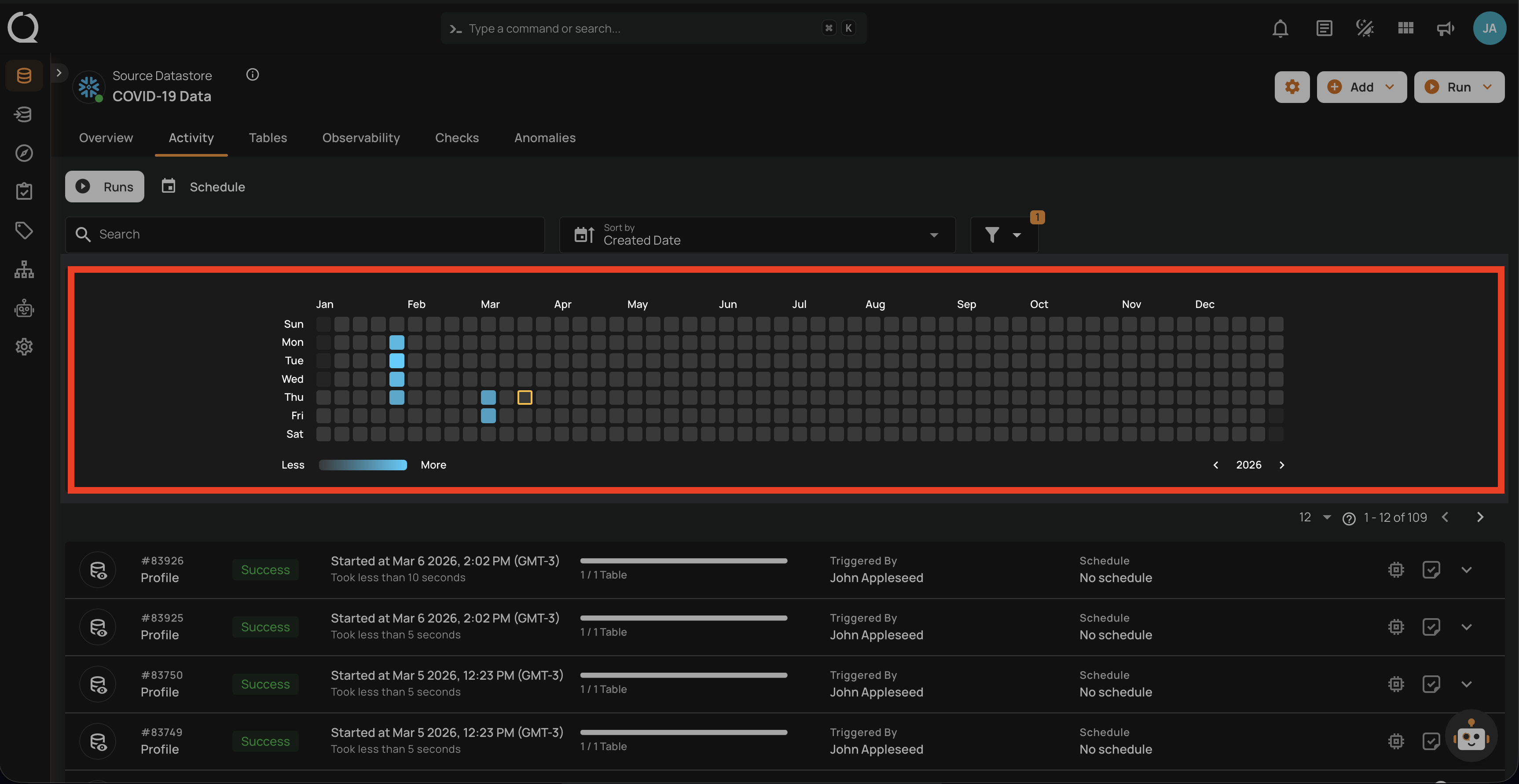Open the clipboard Checks section in sidebar
The height and width of the screenshot is (784, 1519).
[x=24, y=191]
